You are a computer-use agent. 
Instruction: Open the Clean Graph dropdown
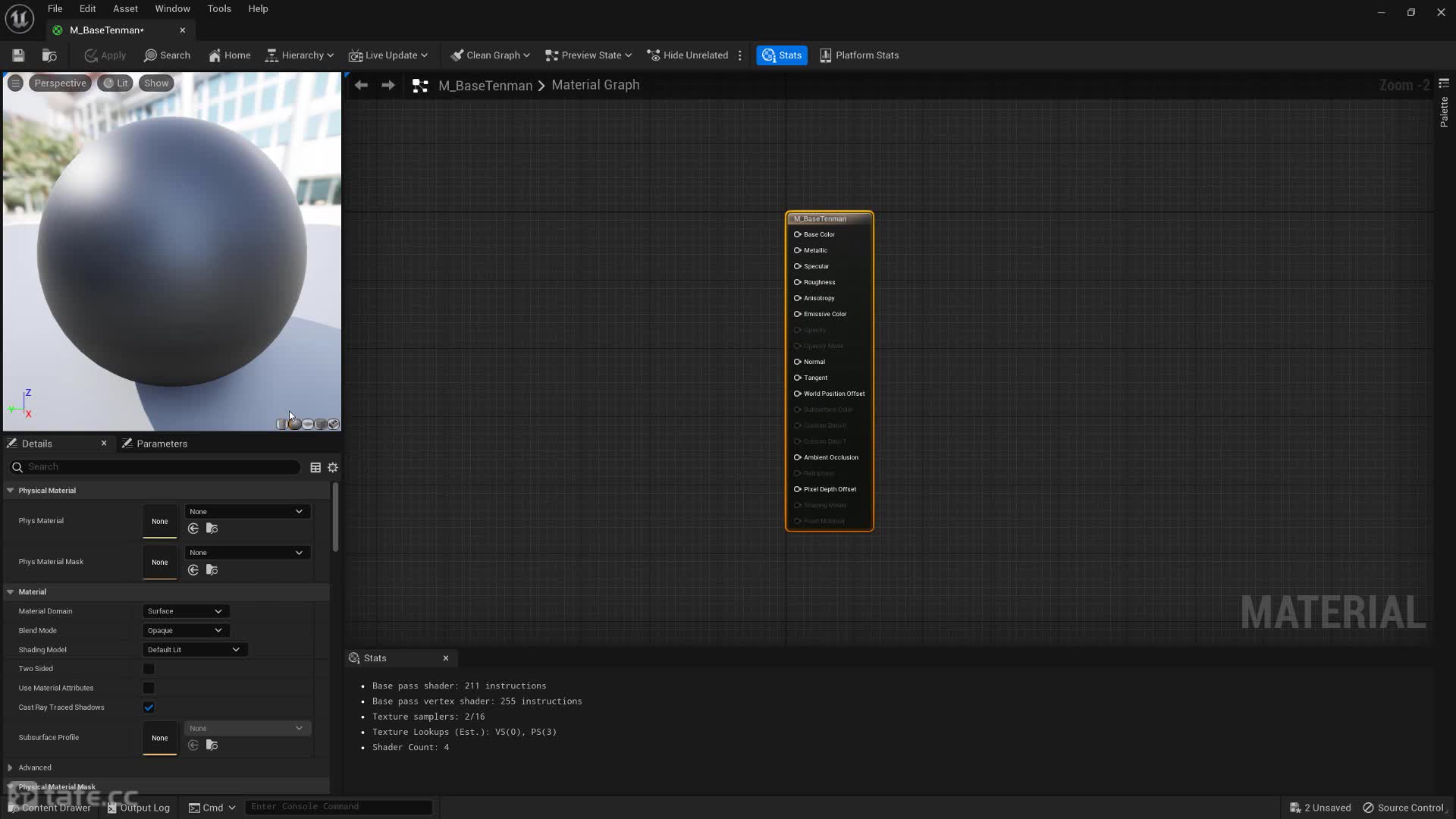coord(490,55)
